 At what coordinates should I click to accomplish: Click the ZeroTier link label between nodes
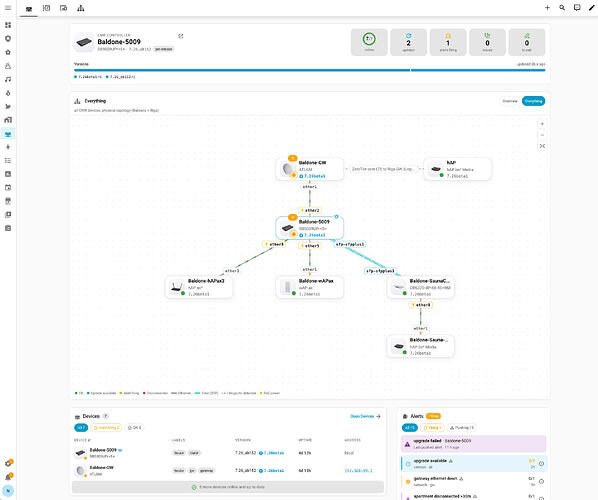[382, 169]
